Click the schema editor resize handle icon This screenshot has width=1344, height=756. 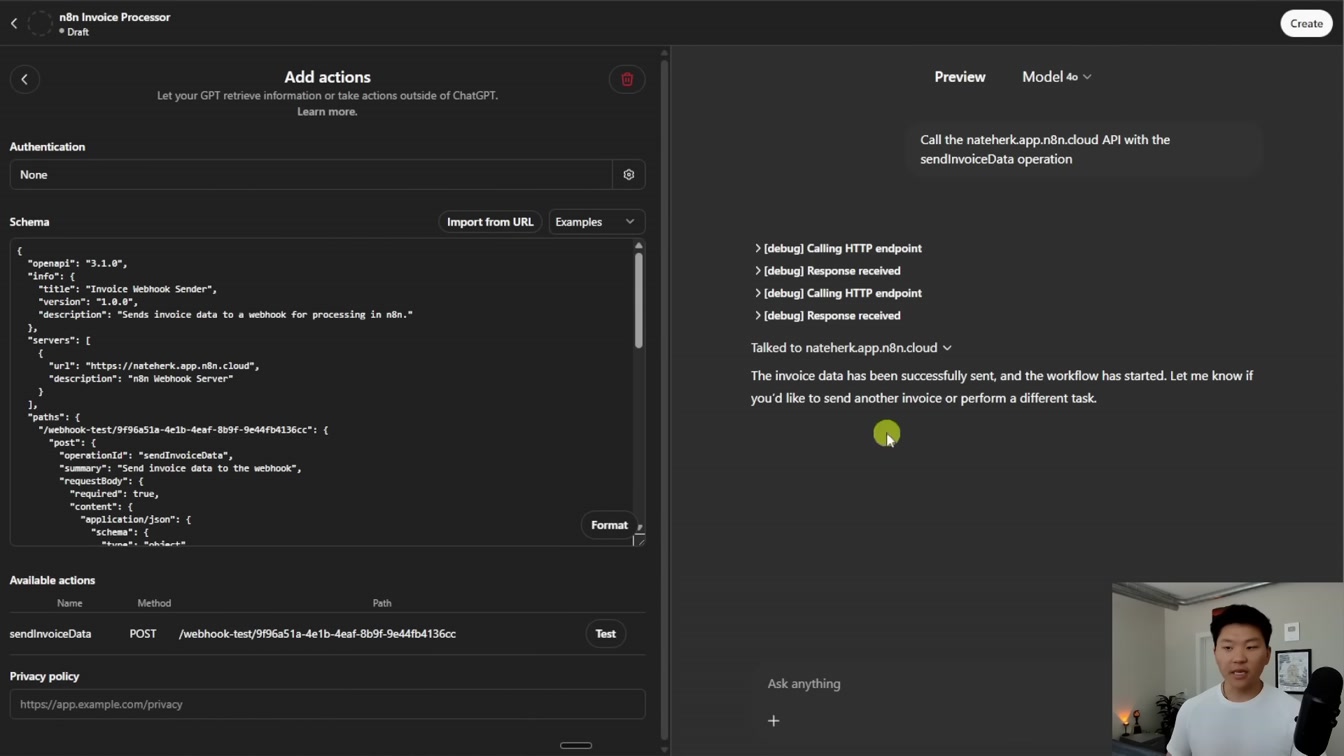click(x=639, y=540)
